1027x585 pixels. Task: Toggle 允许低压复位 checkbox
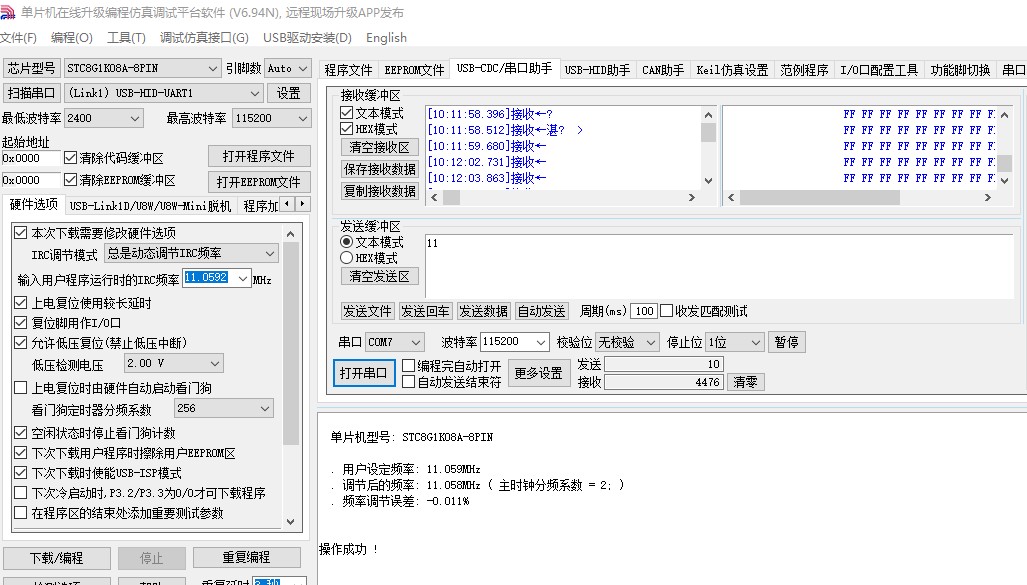coord(20,343)
